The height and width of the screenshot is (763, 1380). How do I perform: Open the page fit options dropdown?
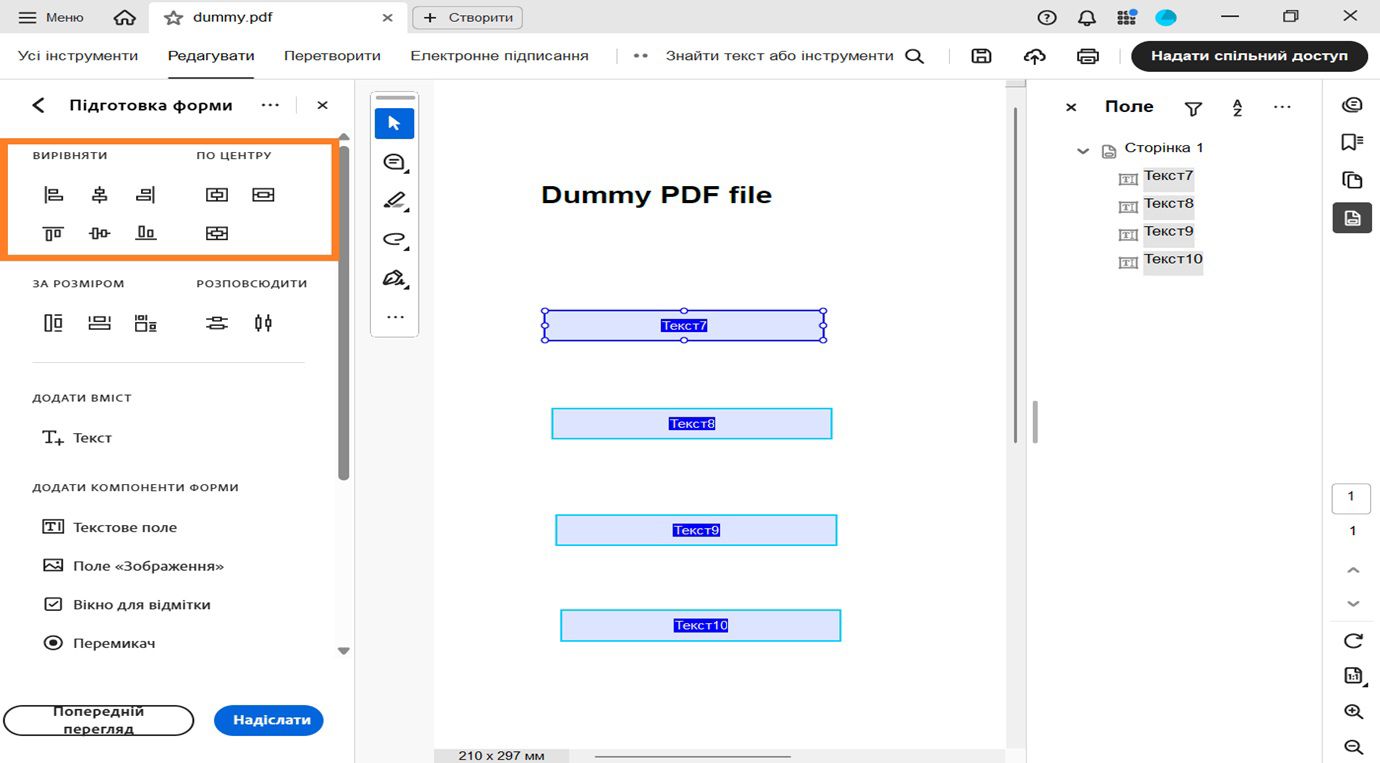1353,676
